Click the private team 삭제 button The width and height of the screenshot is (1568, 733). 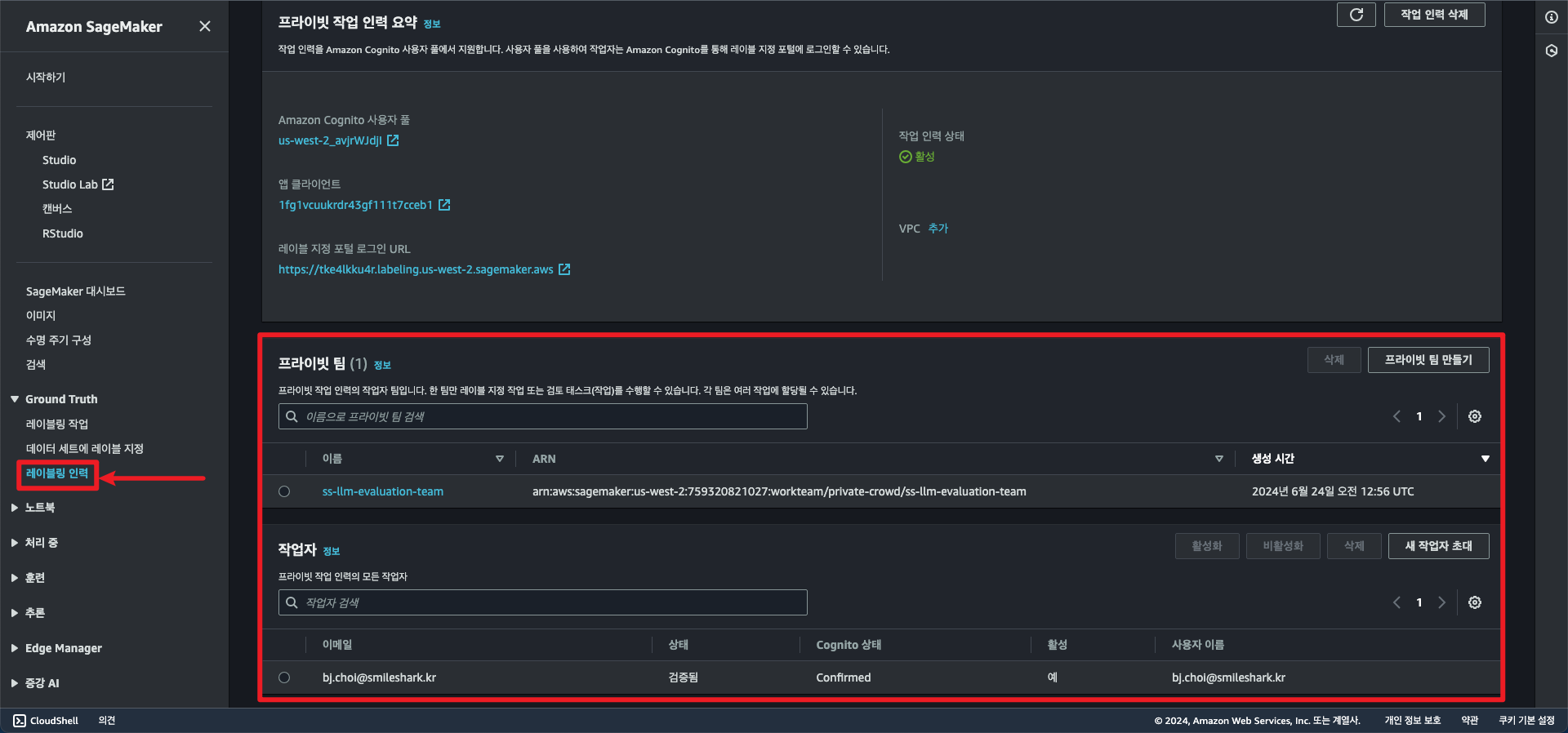(x=1334, y=360)
